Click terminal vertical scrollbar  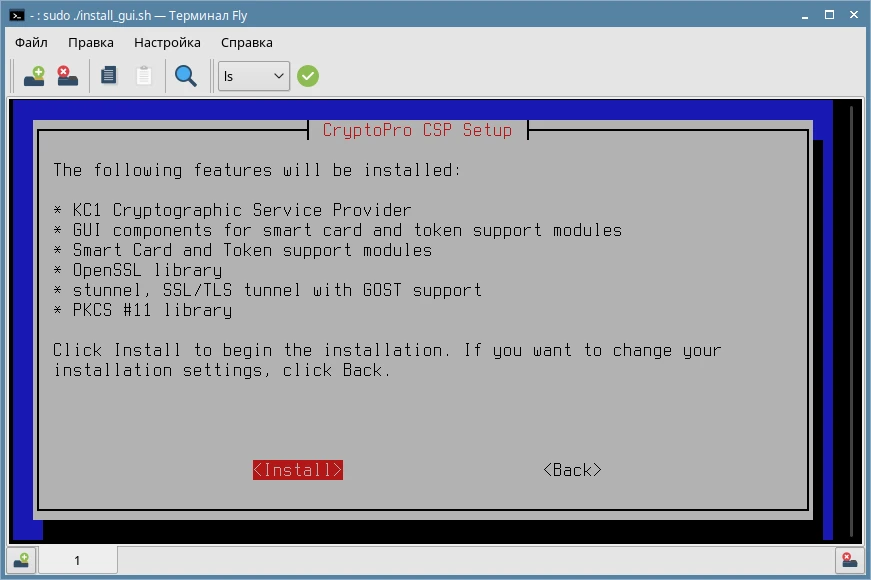(851, 320)
